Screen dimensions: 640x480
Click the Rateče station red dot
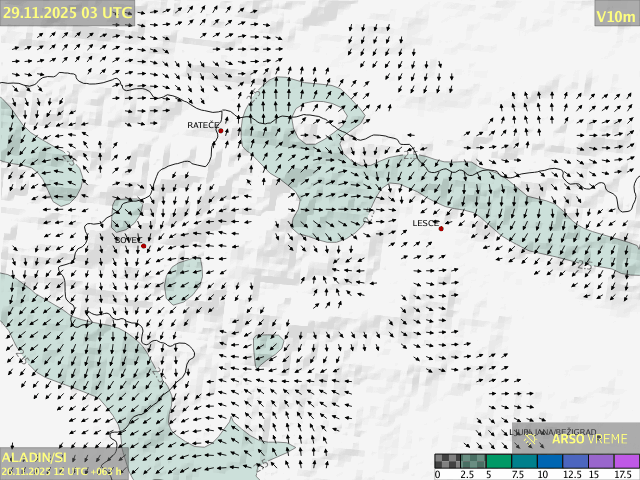pos(221,131)
